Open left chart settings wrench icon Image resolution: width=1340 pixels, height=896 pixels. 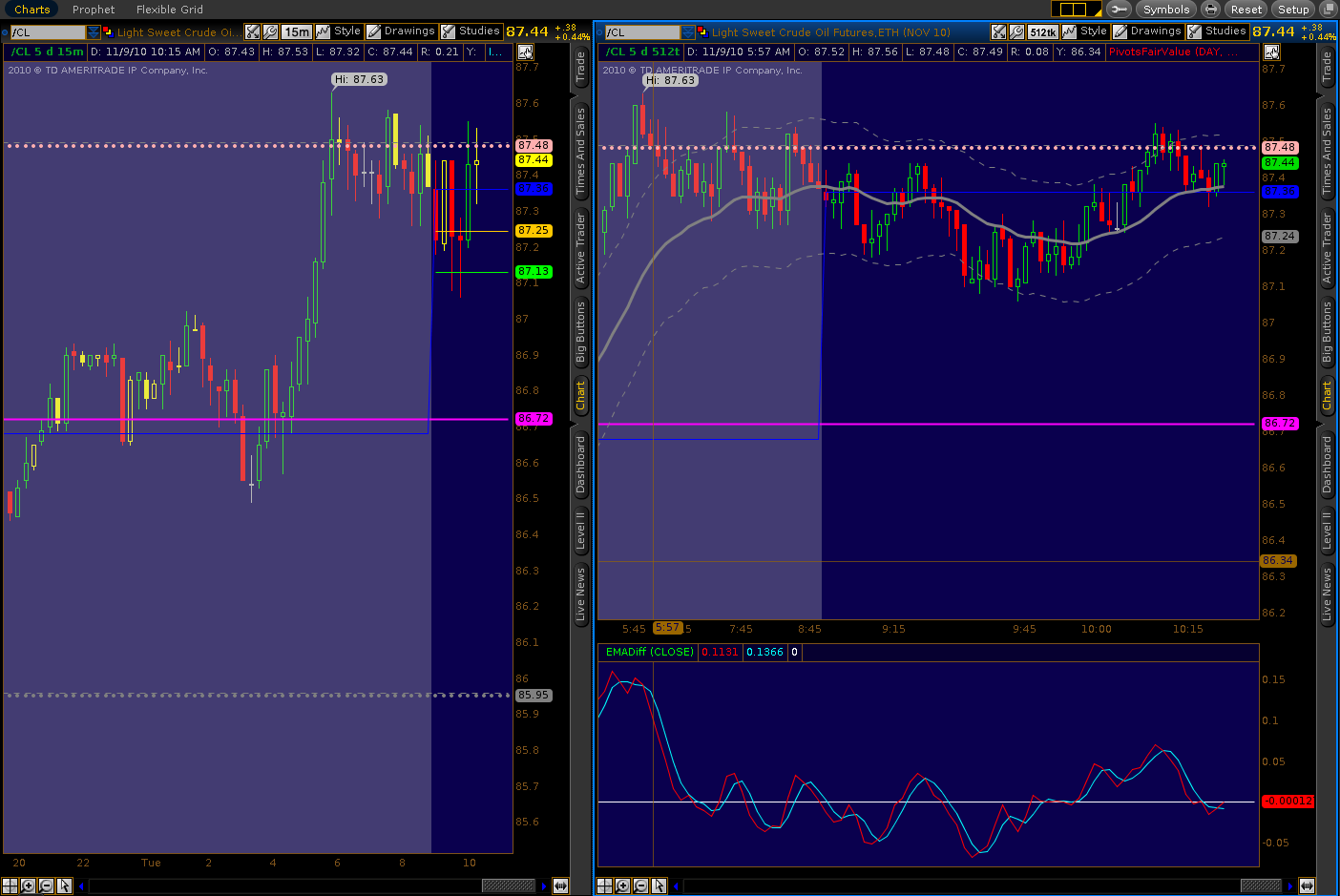point(270,31)
